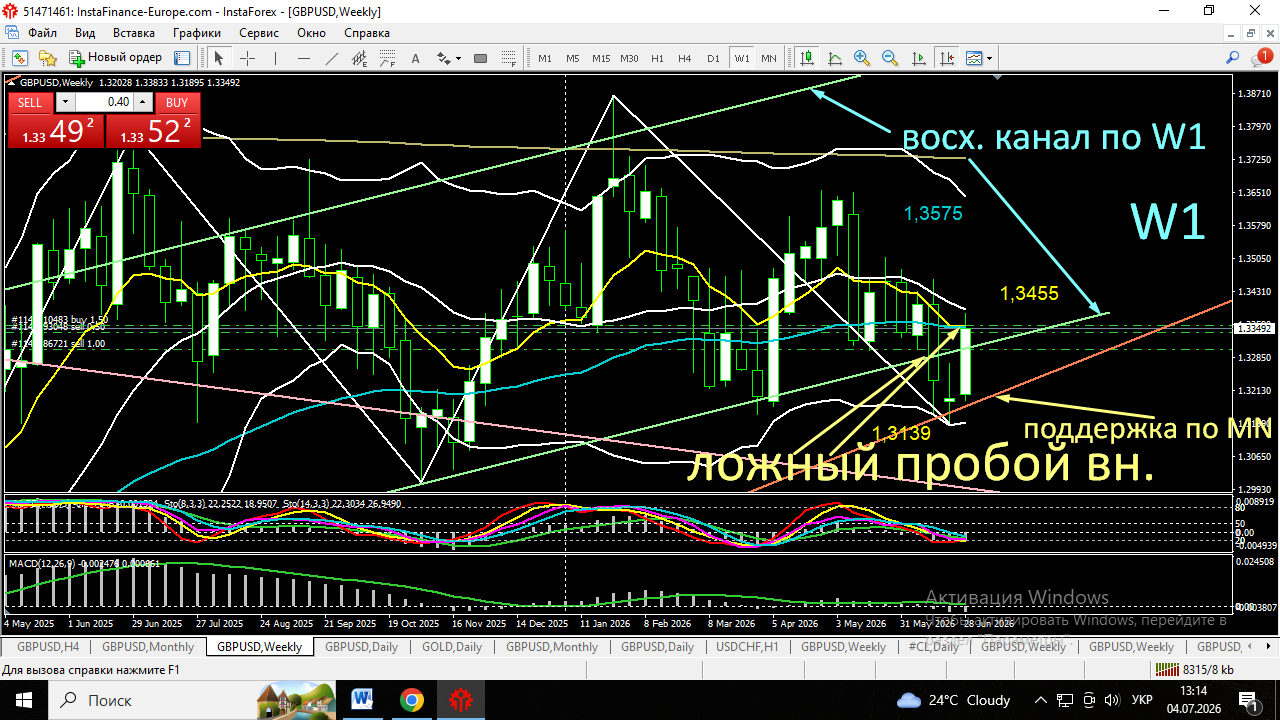1280x720 pixels.
Task: Switch to the USDCHF,H1 chart tab
Action: click(x=749, y=647)
